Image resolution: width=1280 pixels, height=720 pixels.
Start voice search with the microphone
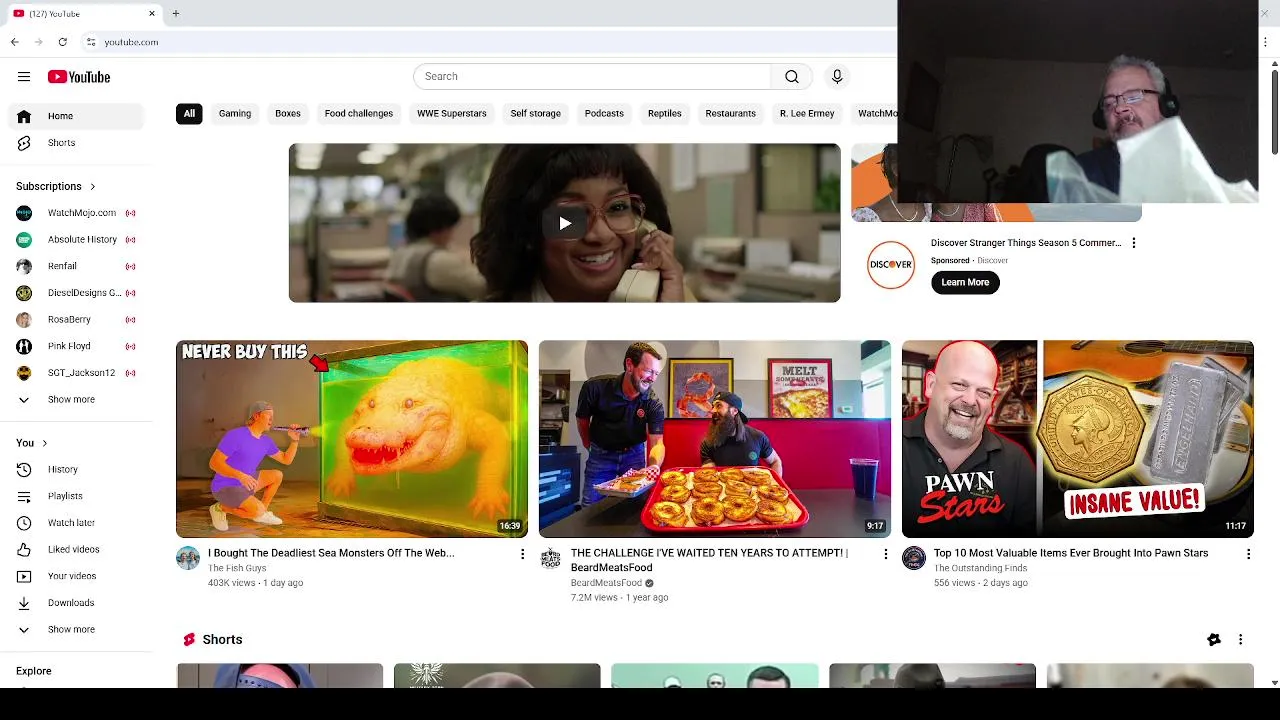(837, 76)
